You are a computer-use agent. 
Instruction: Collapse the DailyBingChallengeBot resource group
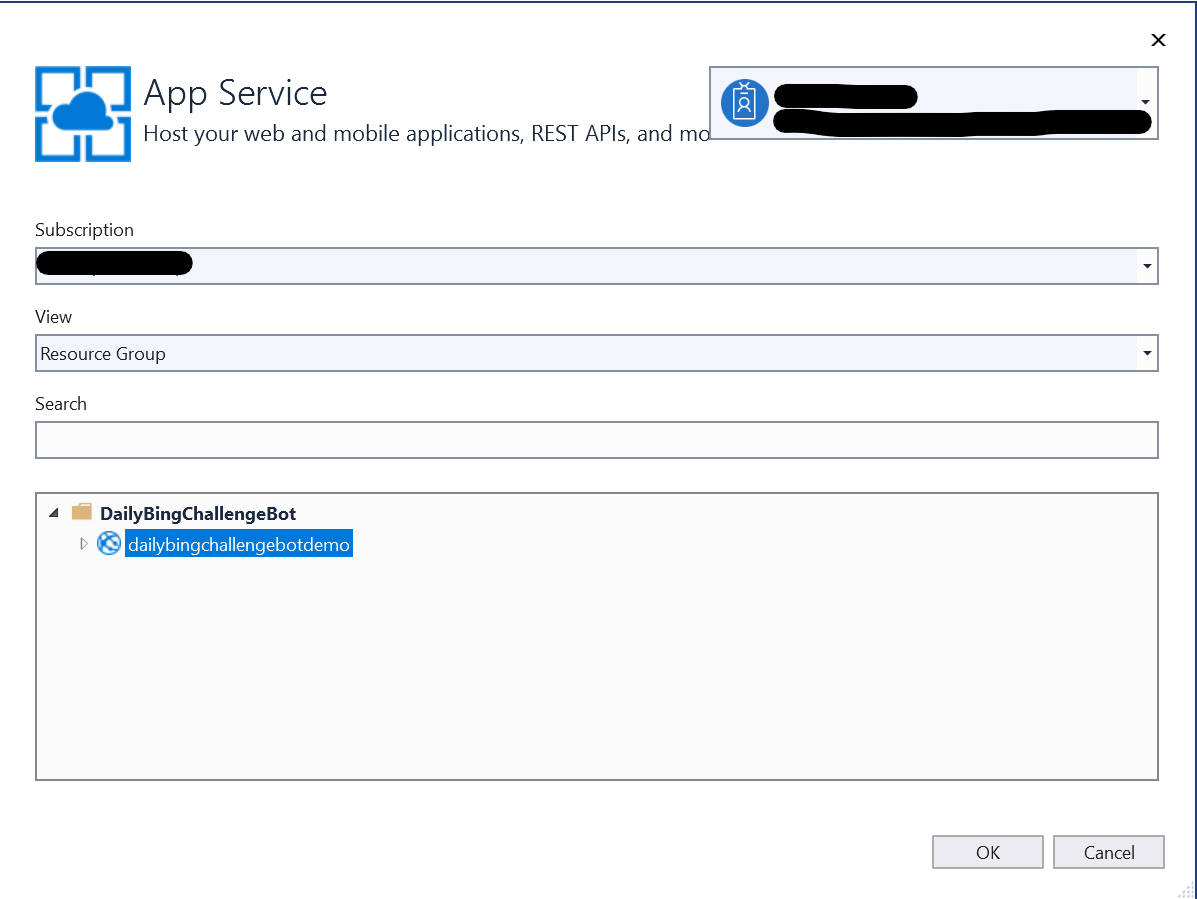53,513
